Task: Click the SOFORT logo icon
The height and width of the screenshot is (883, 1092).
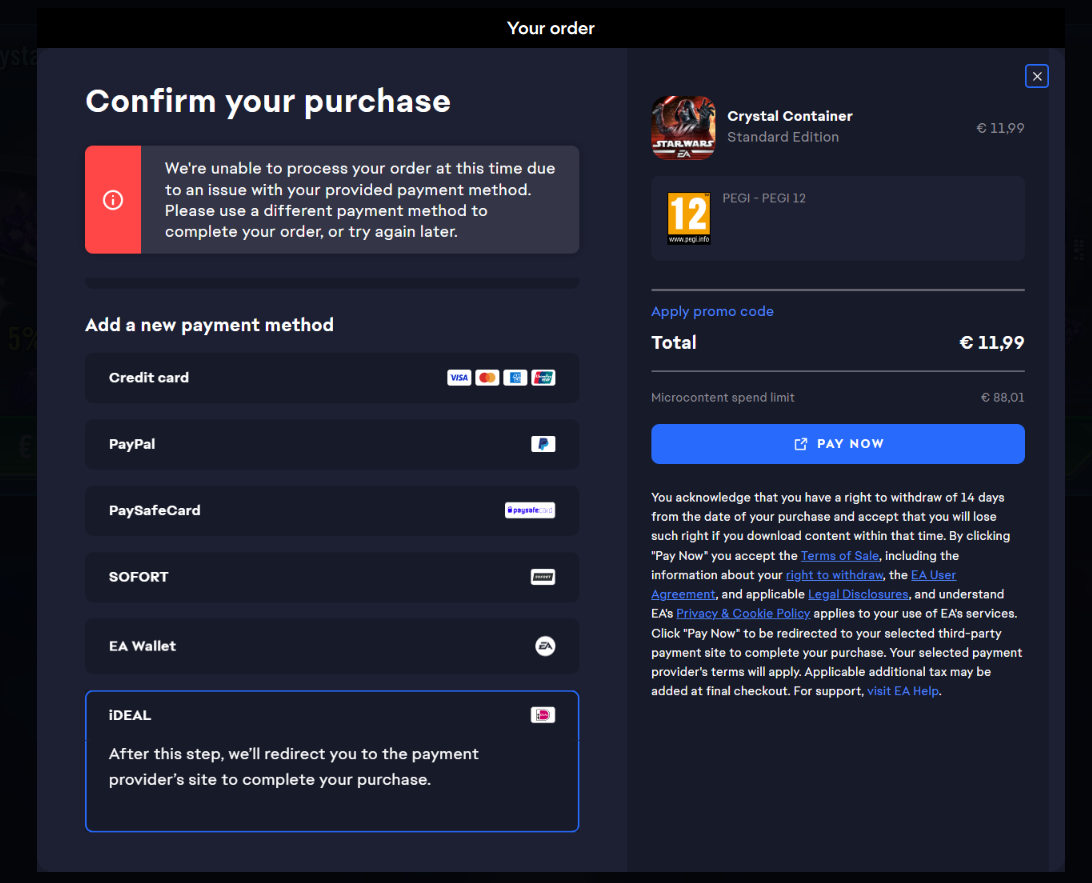Action: pyautogui.click(x=542, y=577)
